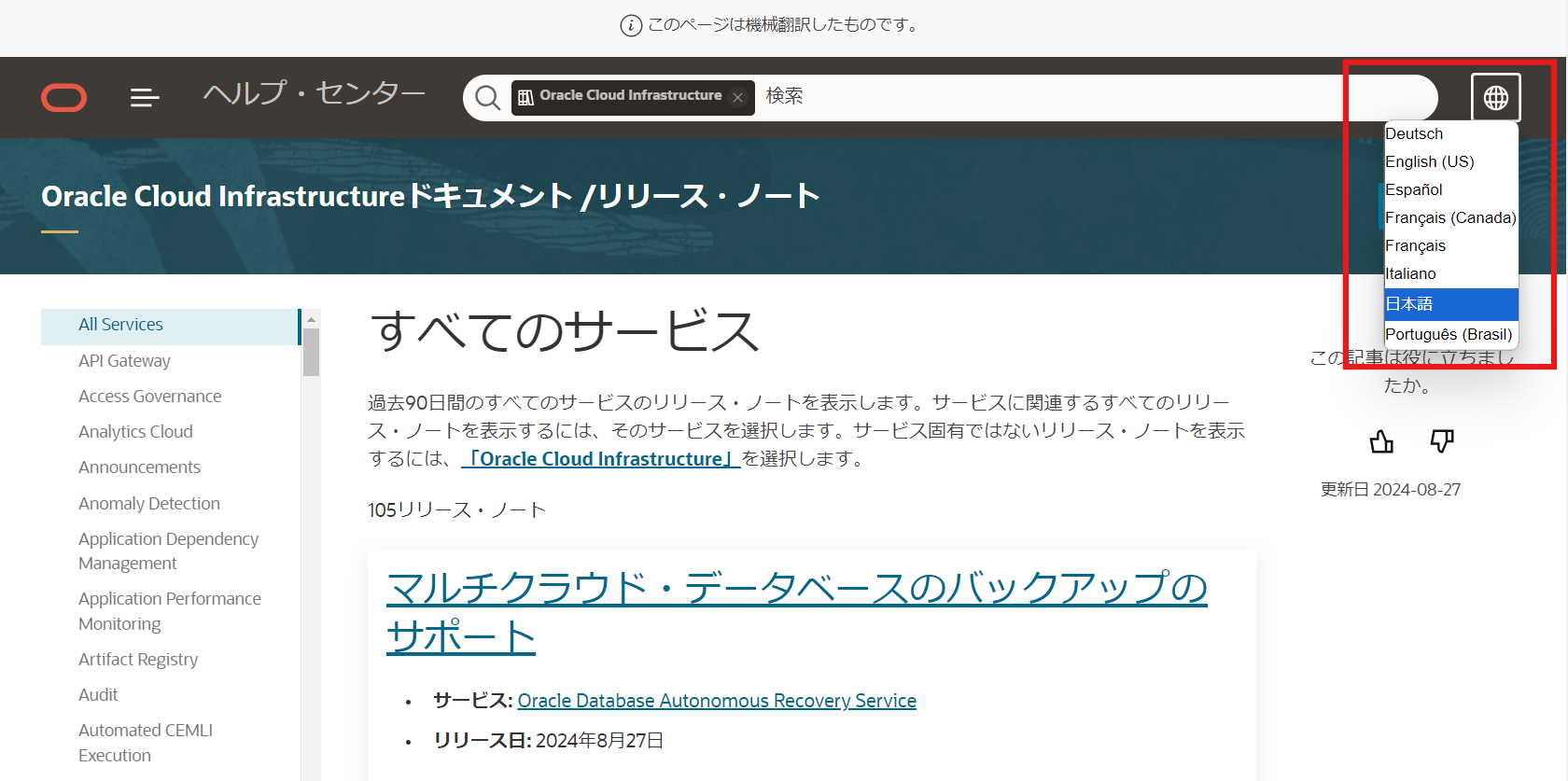Select Automated CEMLI Execution in sidebar
1568x781 pixels.
click(146, 743)
